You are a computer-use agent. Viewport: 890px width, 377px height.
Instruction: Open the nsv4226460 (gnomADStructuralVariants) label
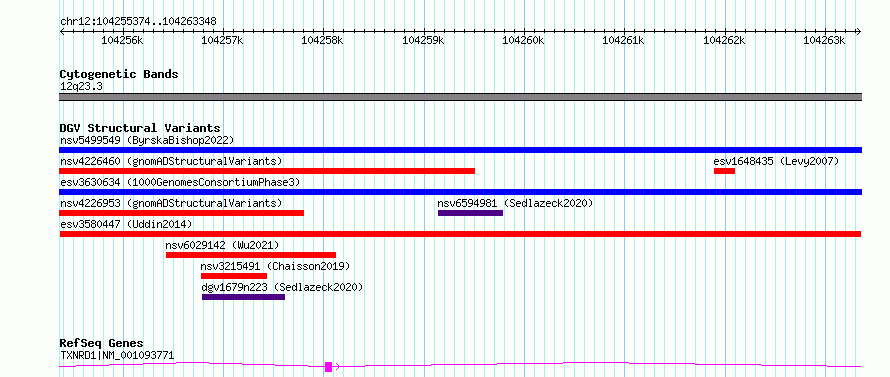coord(171,161)
